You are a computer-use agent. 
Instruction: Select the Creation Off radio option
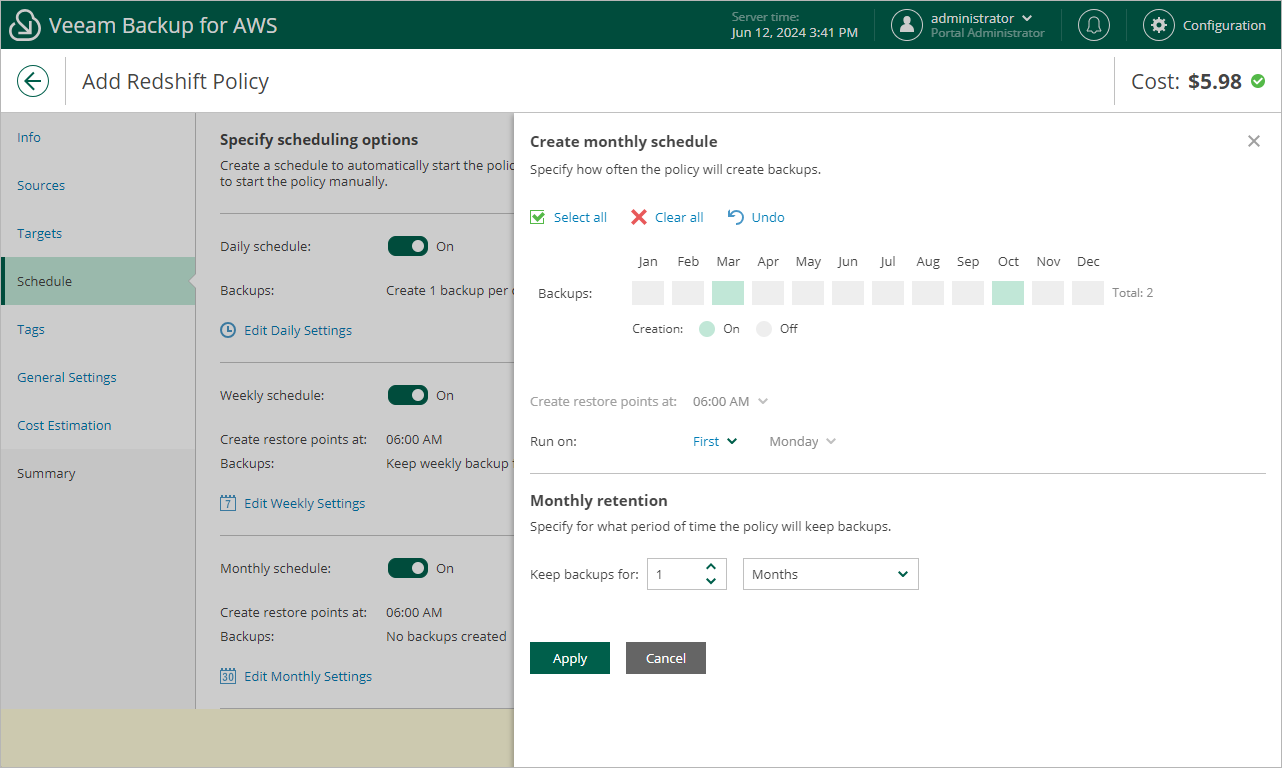[x=764, y=329]
